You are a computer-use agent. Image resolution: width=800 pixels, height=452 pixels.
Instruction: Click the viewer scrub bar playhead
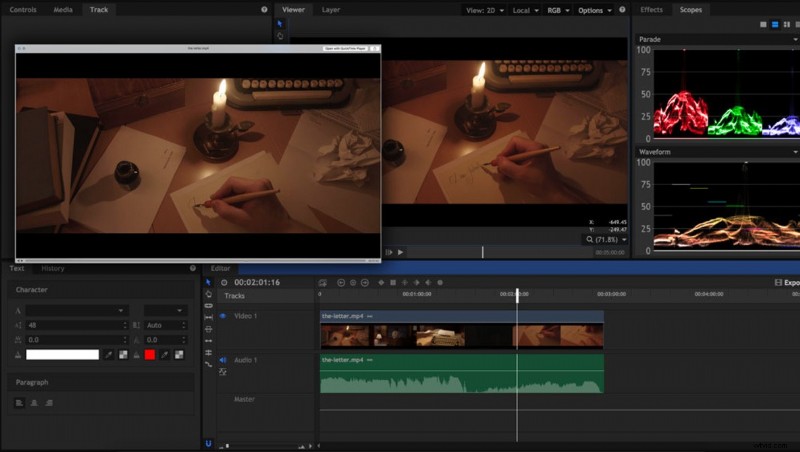(483, 252)
